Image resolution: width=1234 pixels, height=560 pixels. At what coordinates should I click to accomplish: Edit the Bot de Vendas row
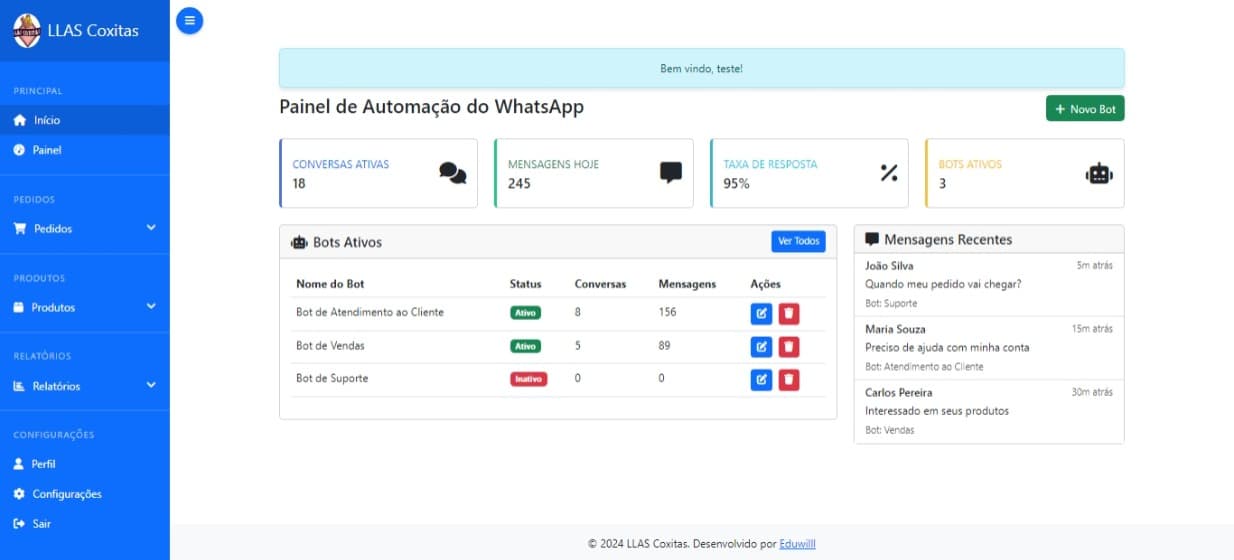click(761, 347)
